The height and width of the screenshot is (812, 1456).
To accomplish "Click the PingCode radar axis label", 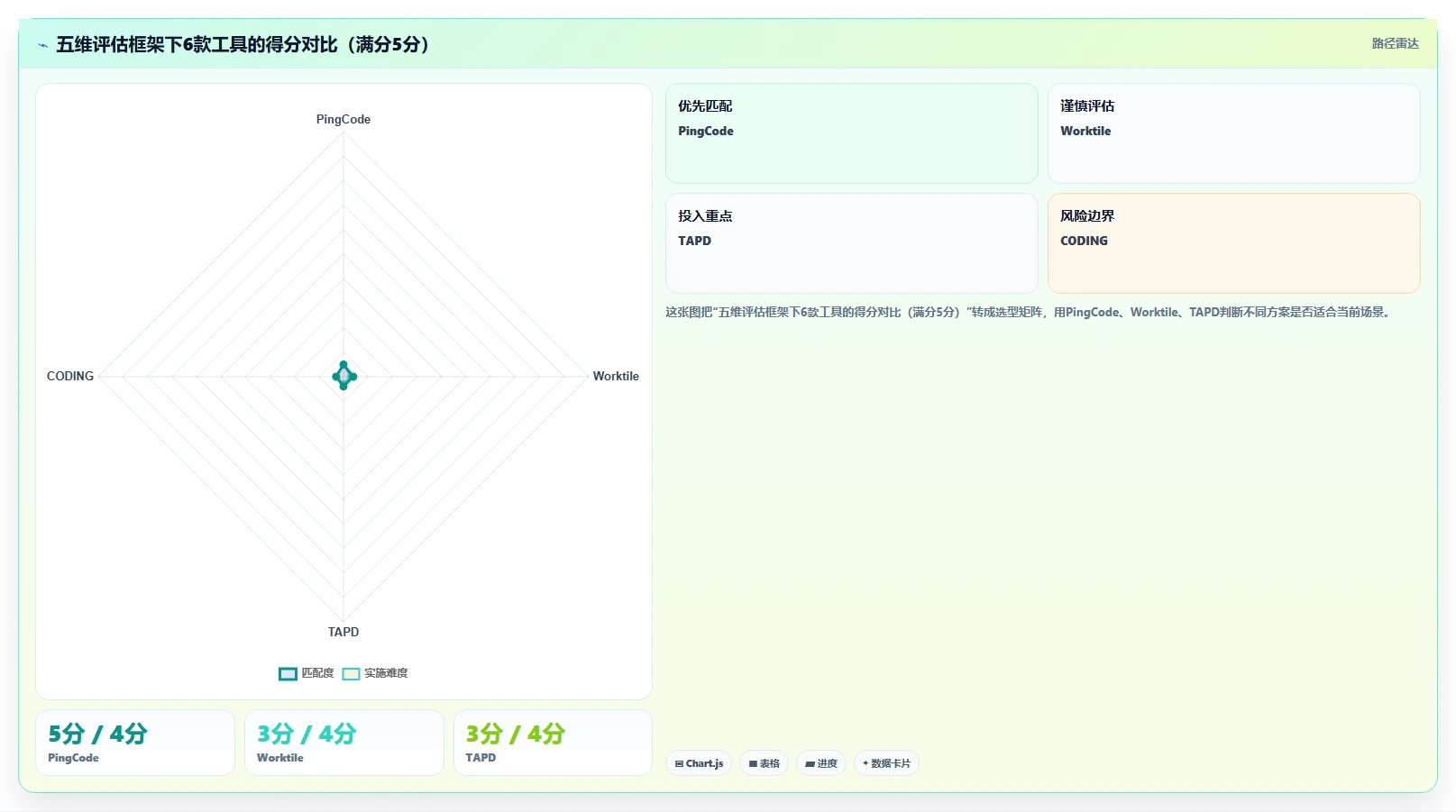I will (343, 119).
